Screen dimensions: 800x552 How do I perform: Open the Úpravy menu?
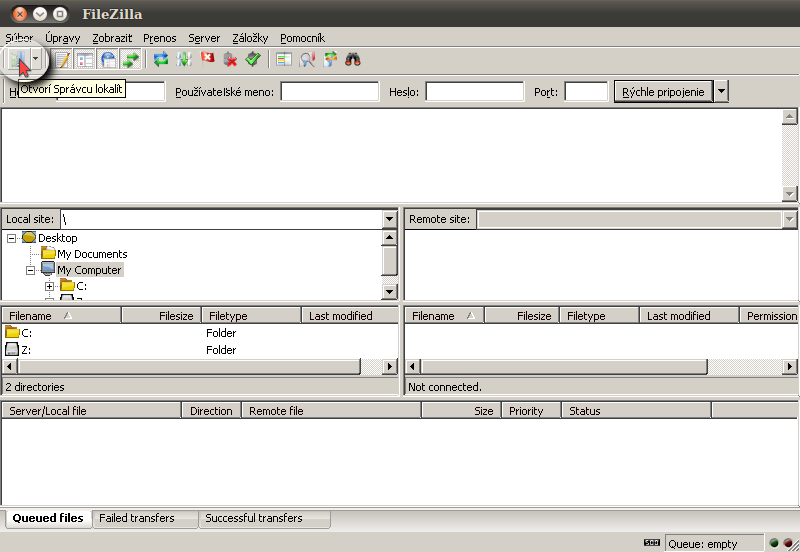[63, 38]
